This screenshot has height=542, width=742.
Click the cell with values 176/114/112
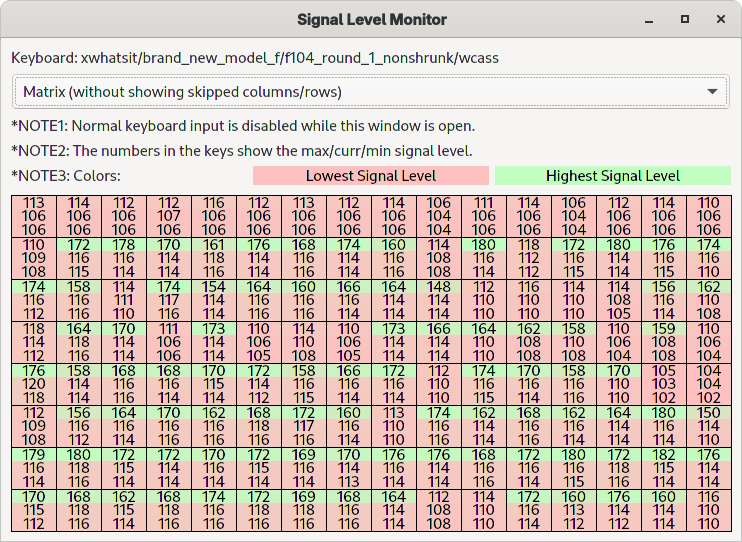(x=619, y=511)
